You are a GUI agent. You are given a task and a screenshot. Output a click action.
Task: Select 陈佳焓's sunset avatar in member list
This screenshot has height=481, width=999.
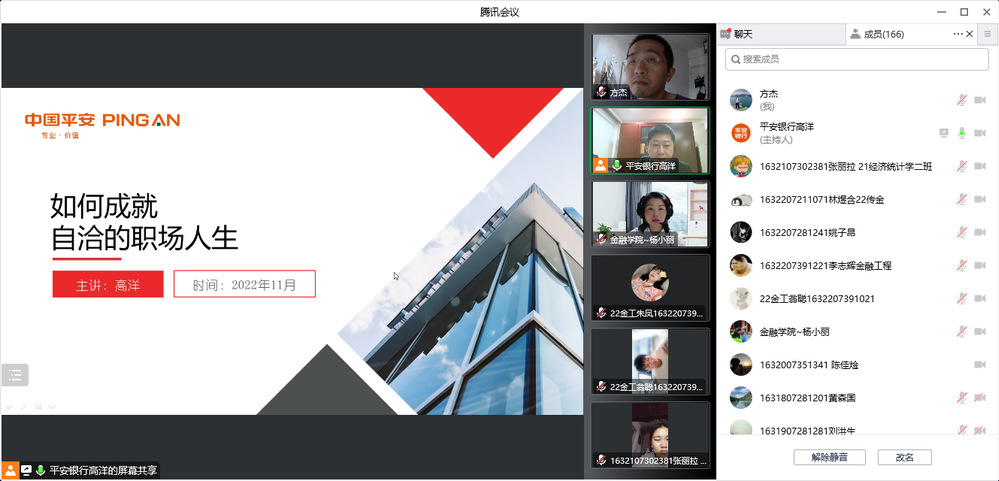click(741, 364)
